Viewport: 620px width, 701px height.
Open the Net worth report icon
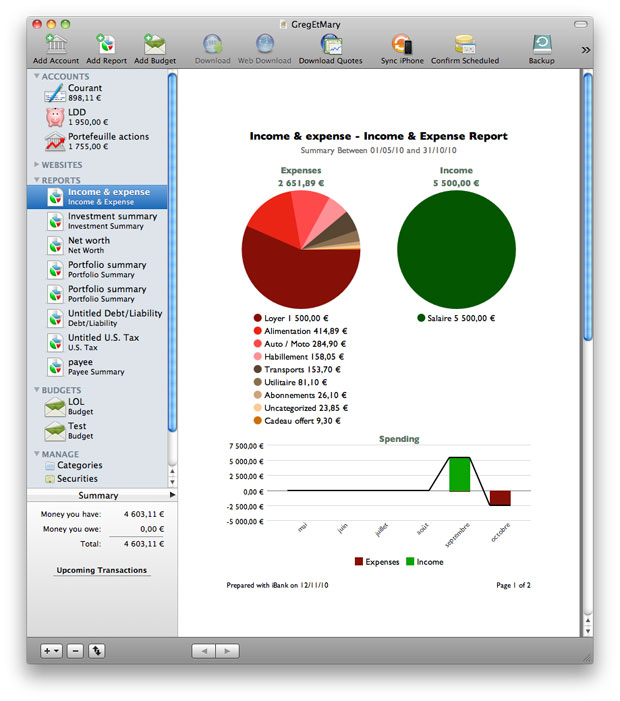pyautogui.click(x=55, y=245)
